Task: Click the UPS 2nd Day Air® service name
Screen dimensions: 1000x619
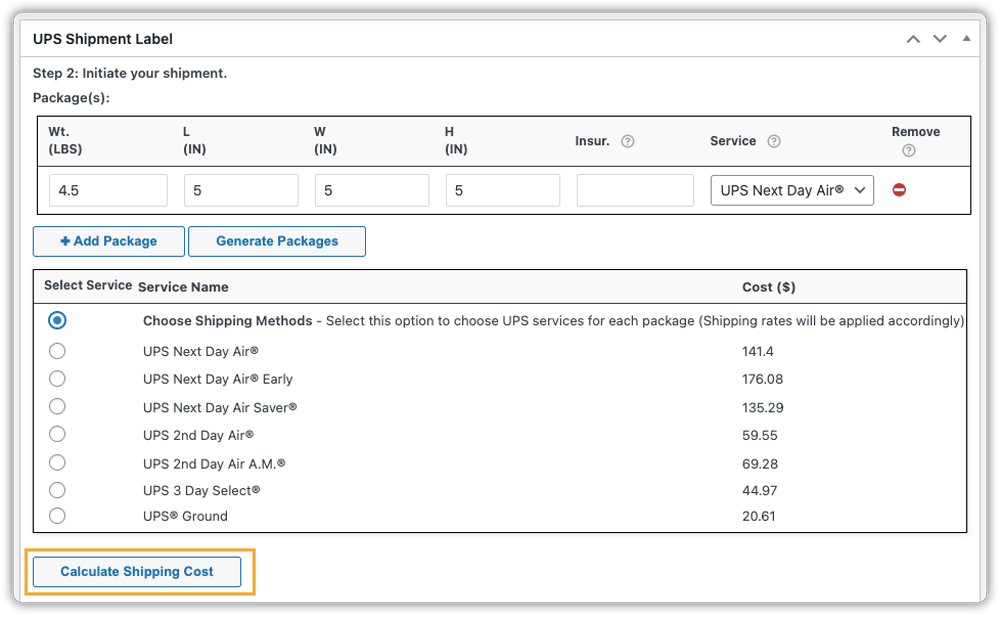Action: pos(198,436)
